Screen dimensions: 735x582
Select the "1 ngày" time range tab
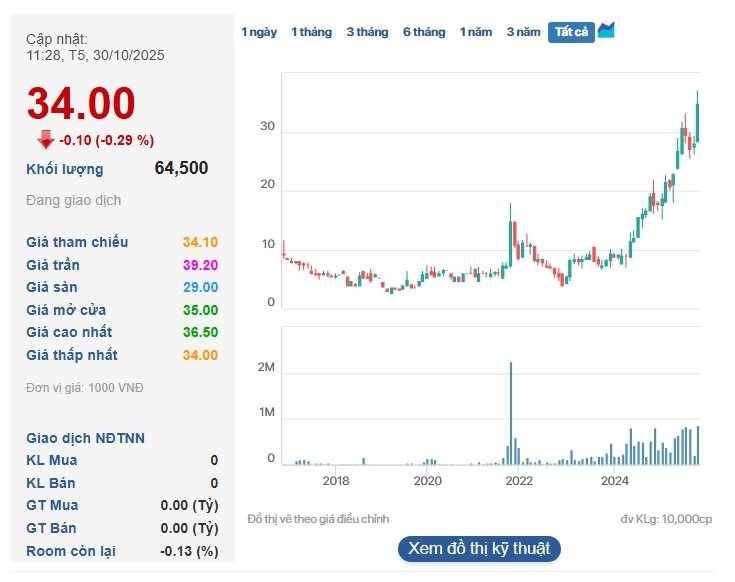[259, 32]
